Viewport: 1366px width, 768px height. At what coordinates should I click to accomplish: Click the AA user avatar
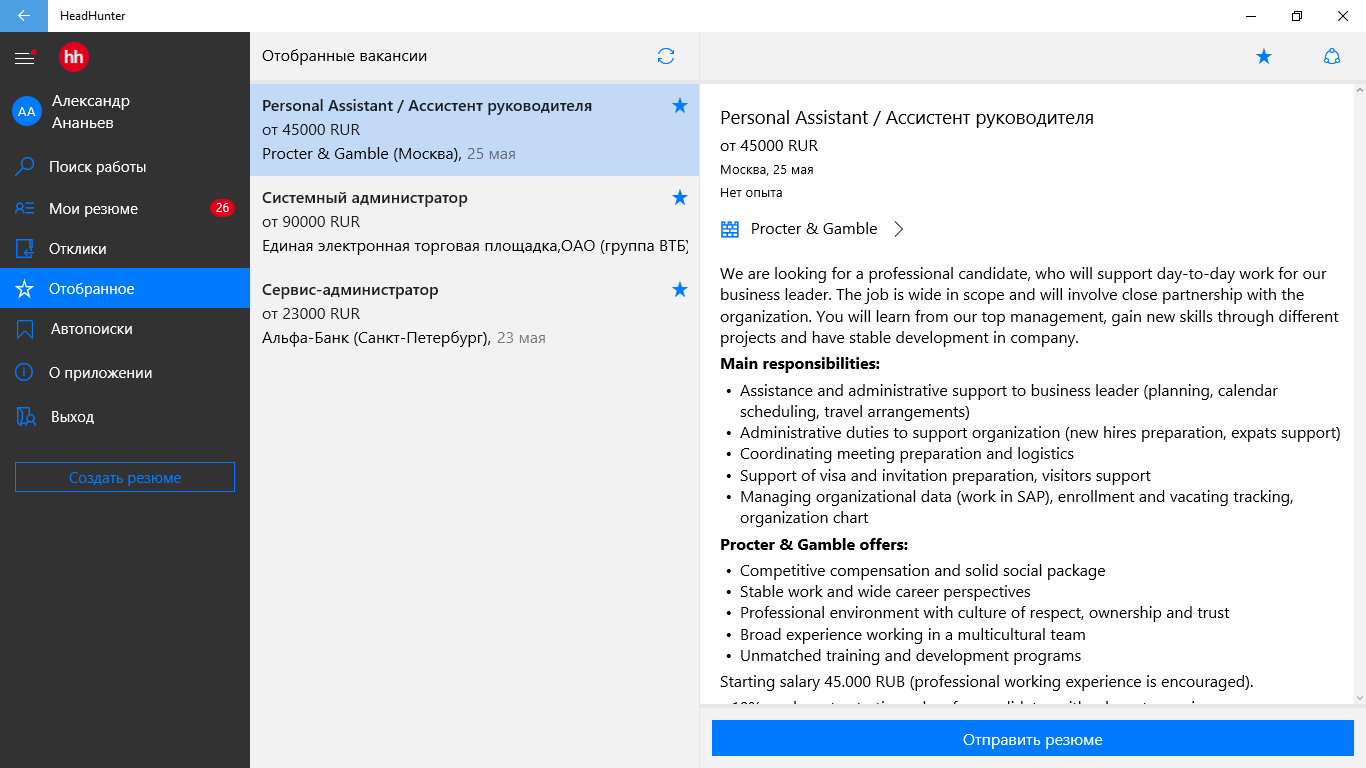tap(27, 112)
